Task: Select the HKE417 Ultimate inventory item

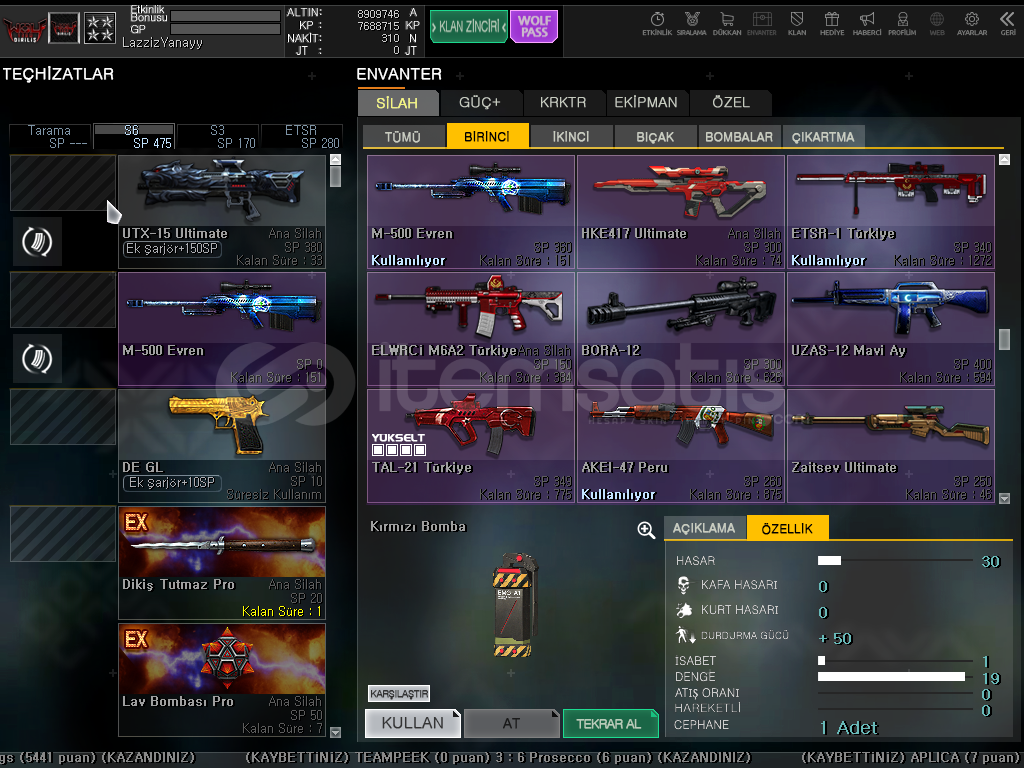Action: (x=680, y=212)
